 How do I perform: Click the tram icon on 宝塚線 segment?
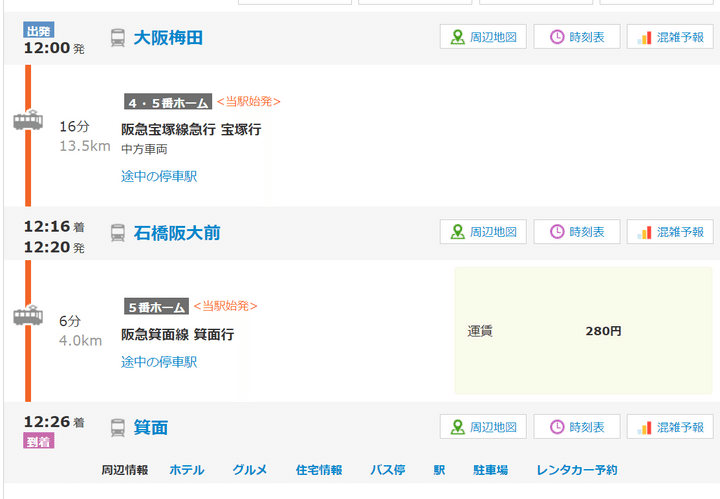click(28, 120)
